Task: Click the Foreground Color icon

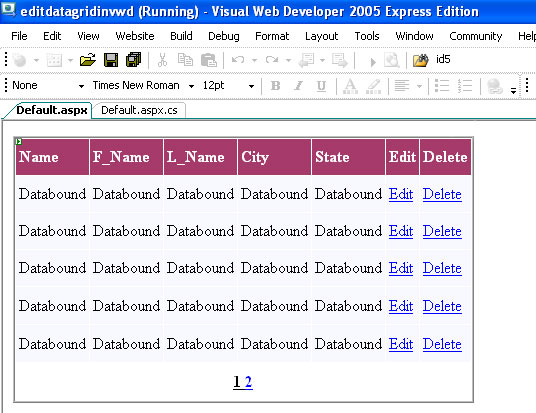Action: point(350,86)
